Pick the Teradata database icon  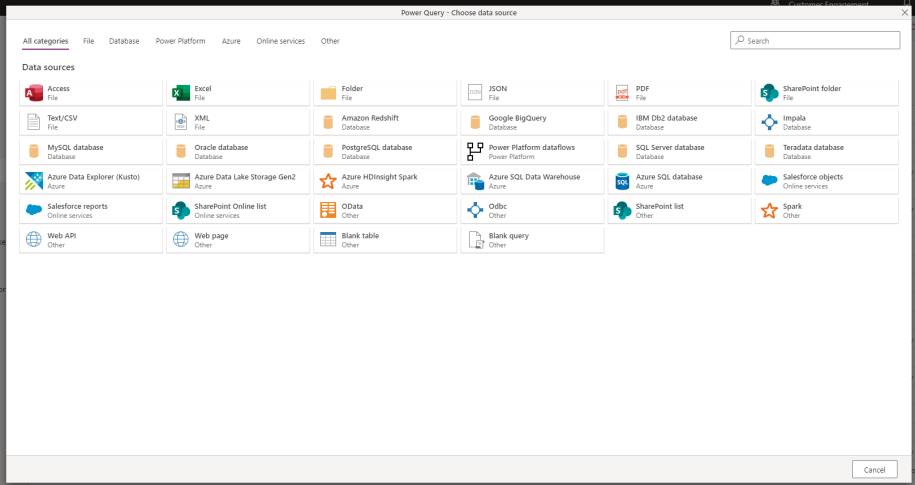coord(769,152)
